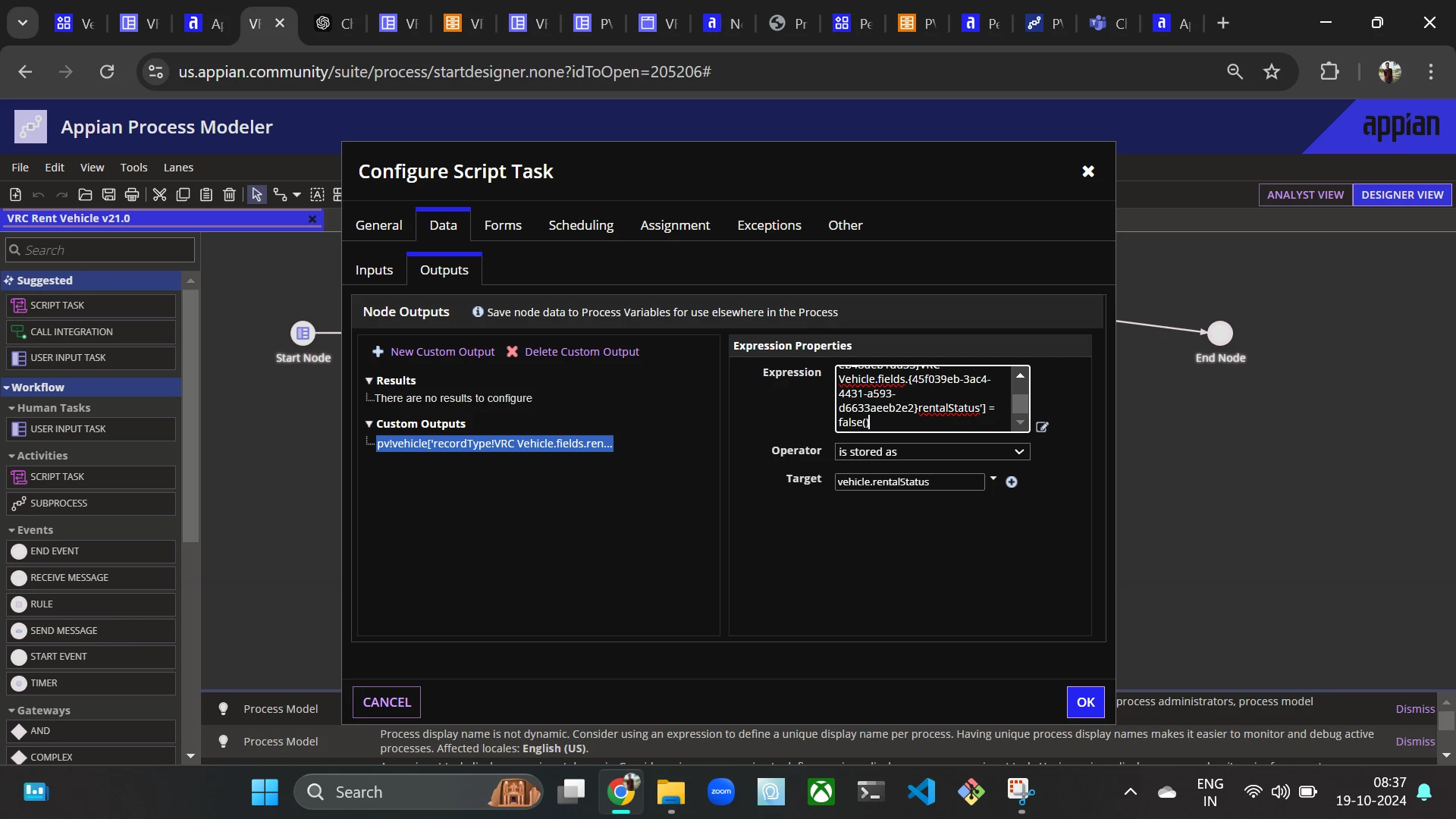Open the Target variable dropdown arrow
Image resolution: width=1456 pixels, height=819 pixels.
(993, 479)
